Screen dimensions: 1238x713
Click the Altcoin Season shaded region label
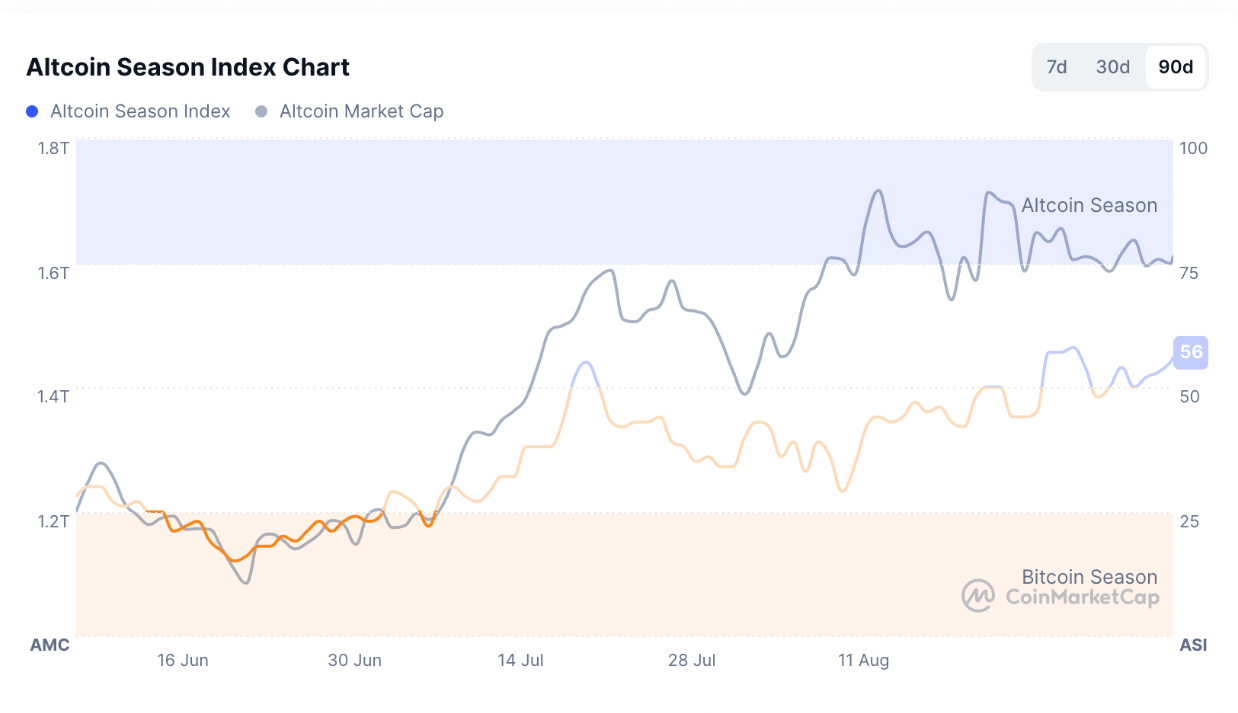pos(1089,205)
